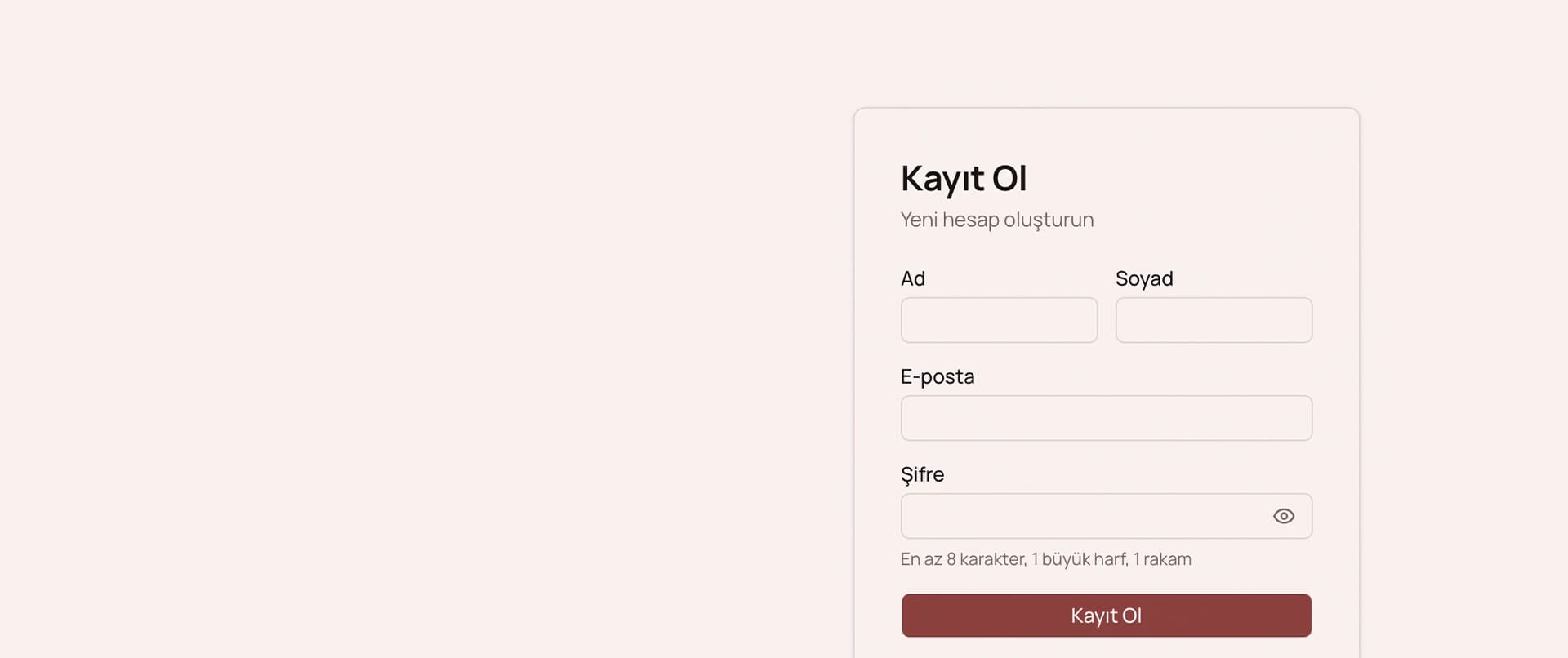
Task: Select the E-posta text field
Action: pos(1106,418)
